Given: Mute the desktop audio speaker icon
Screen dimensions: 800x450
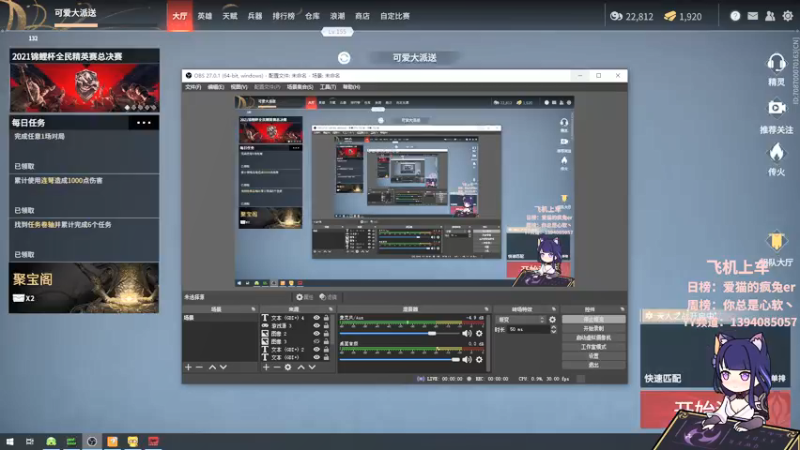Looking at the screenshot, I should click(467, 360).
